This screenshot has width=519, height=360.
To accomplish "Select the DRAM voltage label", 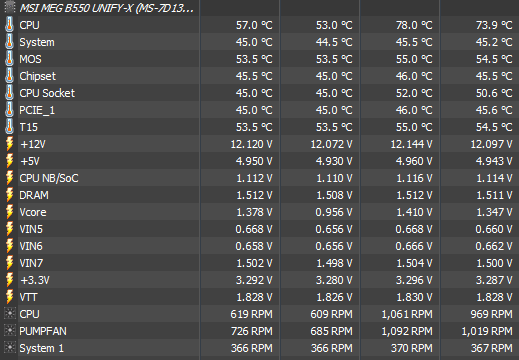I will click(34, 195).
